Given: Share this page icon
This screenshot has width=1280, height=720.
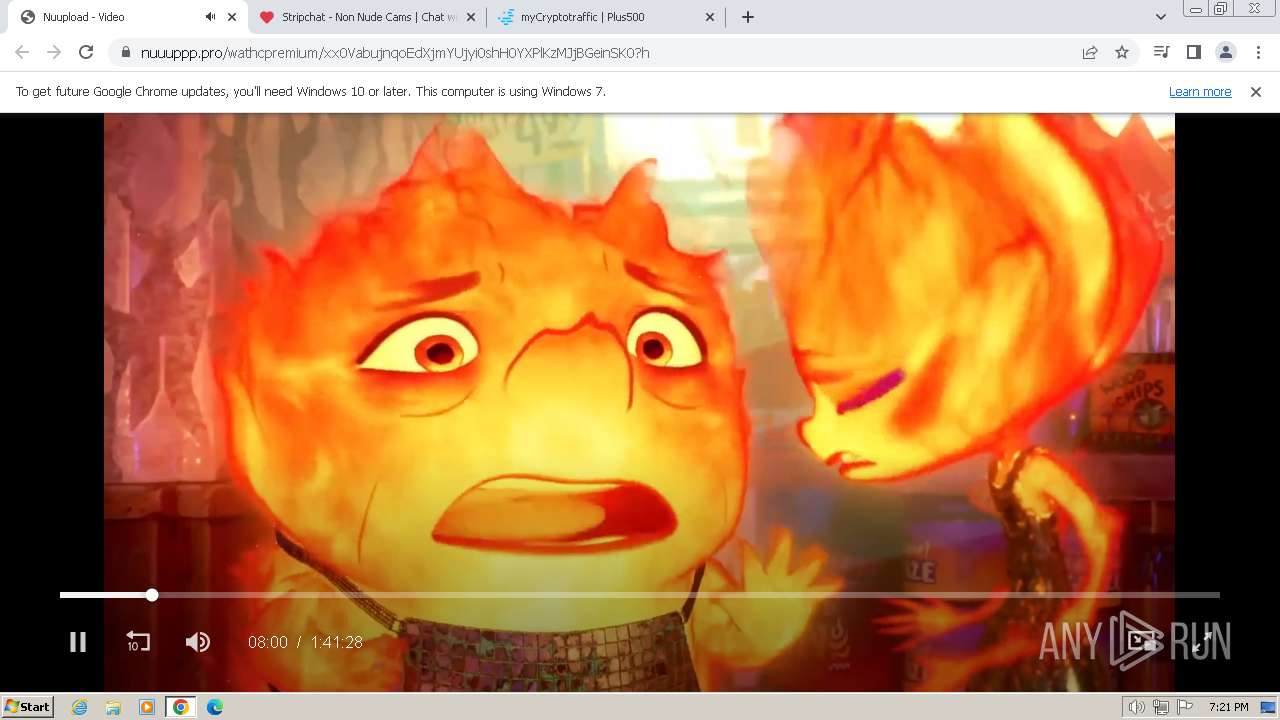Looking at the screenshot, I should [x=1090, y=52].
